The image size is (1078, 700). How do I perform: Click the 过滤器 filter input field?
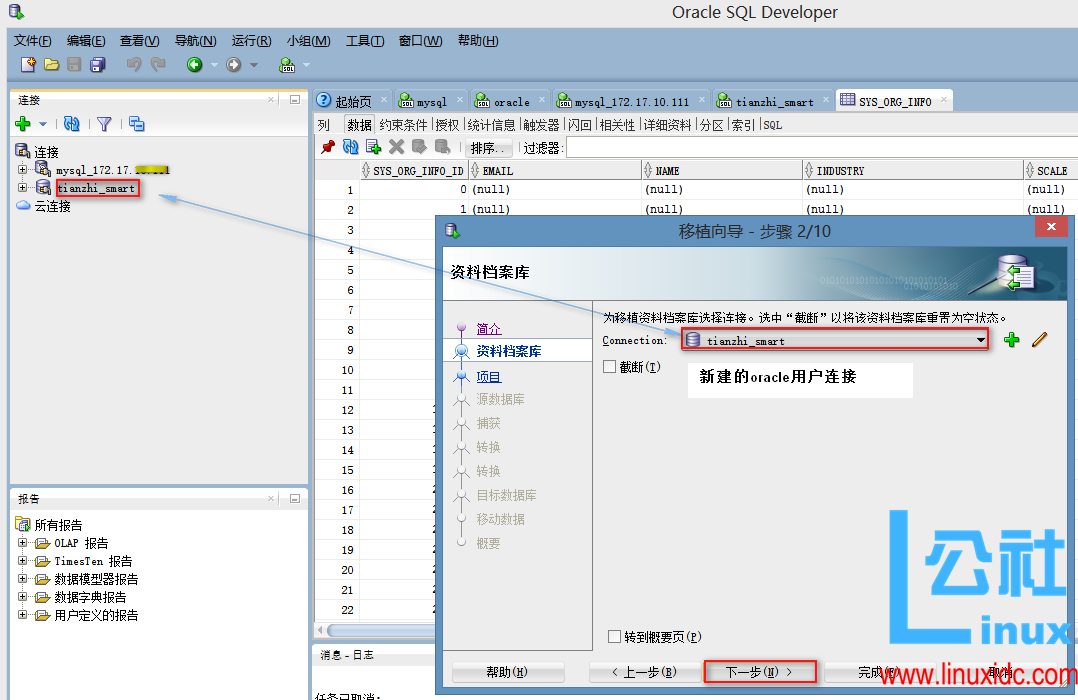tap(822, 147)
